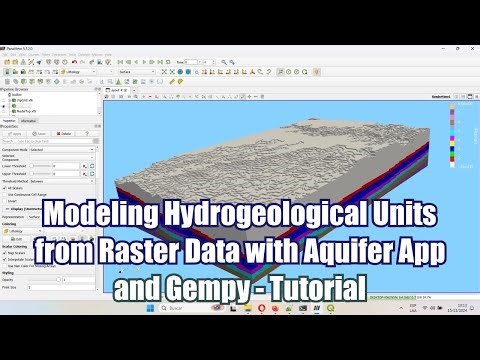
Task: Enable Use Nan Color For Missing Arrays
Action: click(x=5, y=266)
